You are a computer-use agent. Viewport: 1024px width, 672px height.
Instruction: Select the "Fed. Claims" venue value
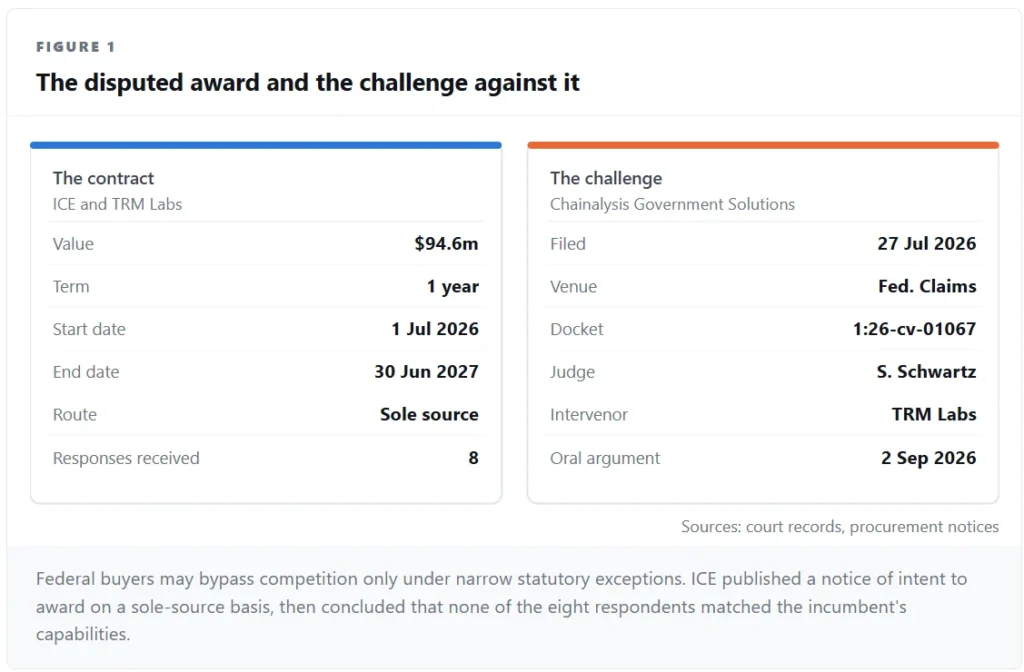(927, 287)
